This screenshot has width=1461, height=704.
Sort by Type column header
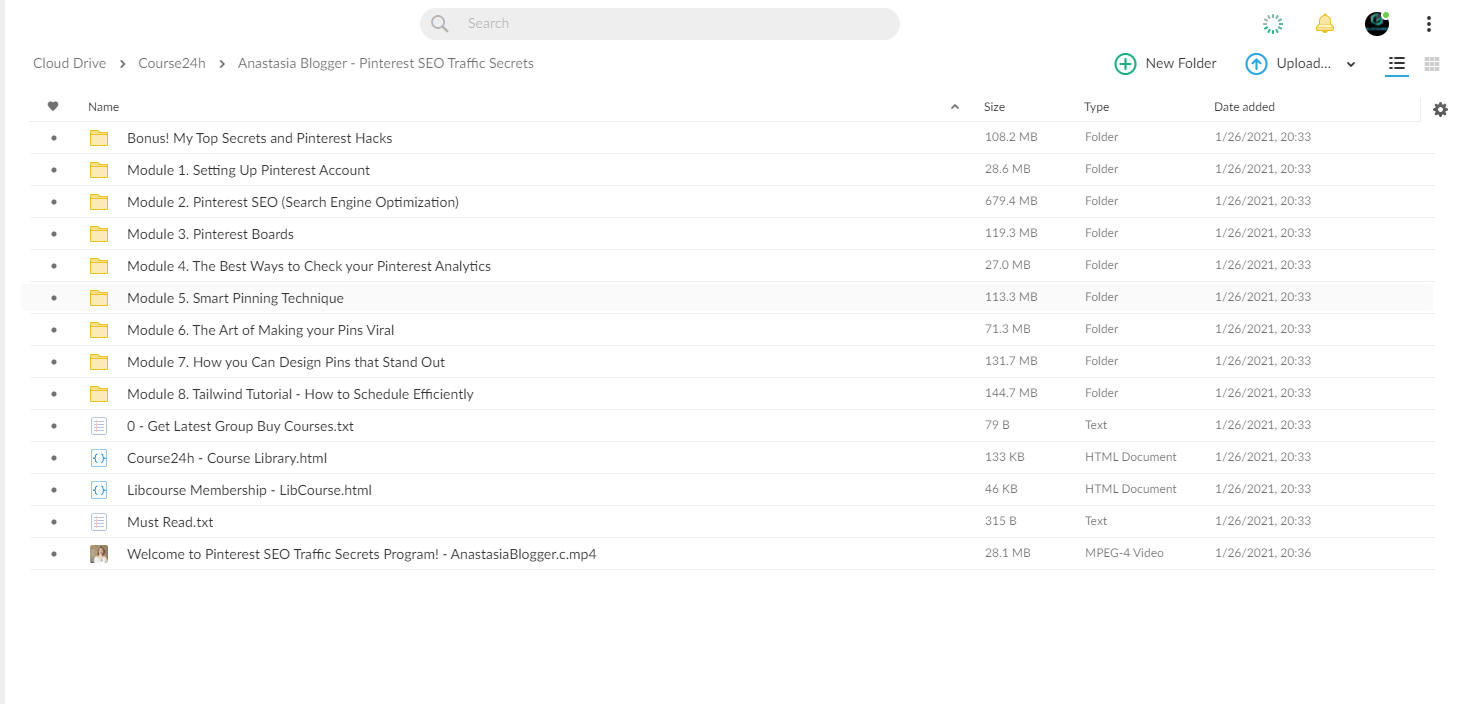click(x=1096, y=107)
